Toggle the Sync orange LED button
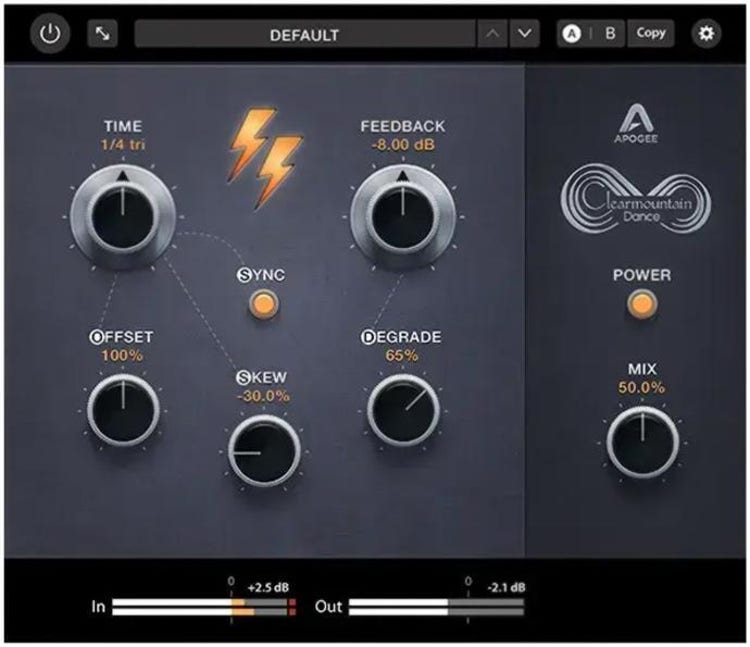The image size is (750, 647). [x=265, y=304]
